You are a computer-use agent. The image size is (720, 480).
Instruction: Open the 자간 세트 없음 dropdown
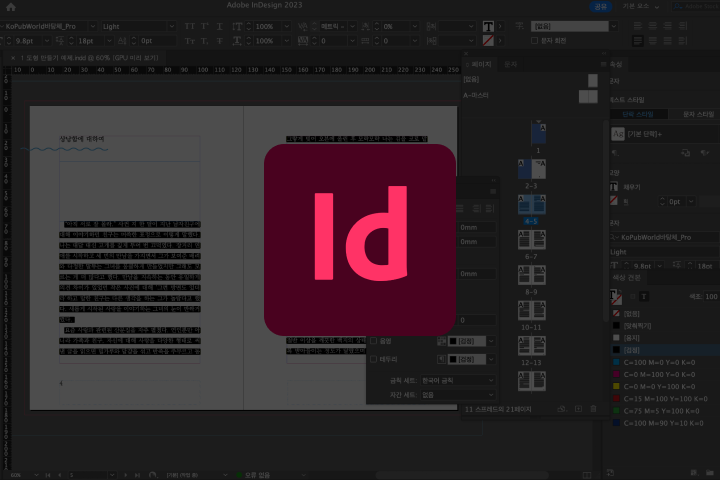(458, 395)
